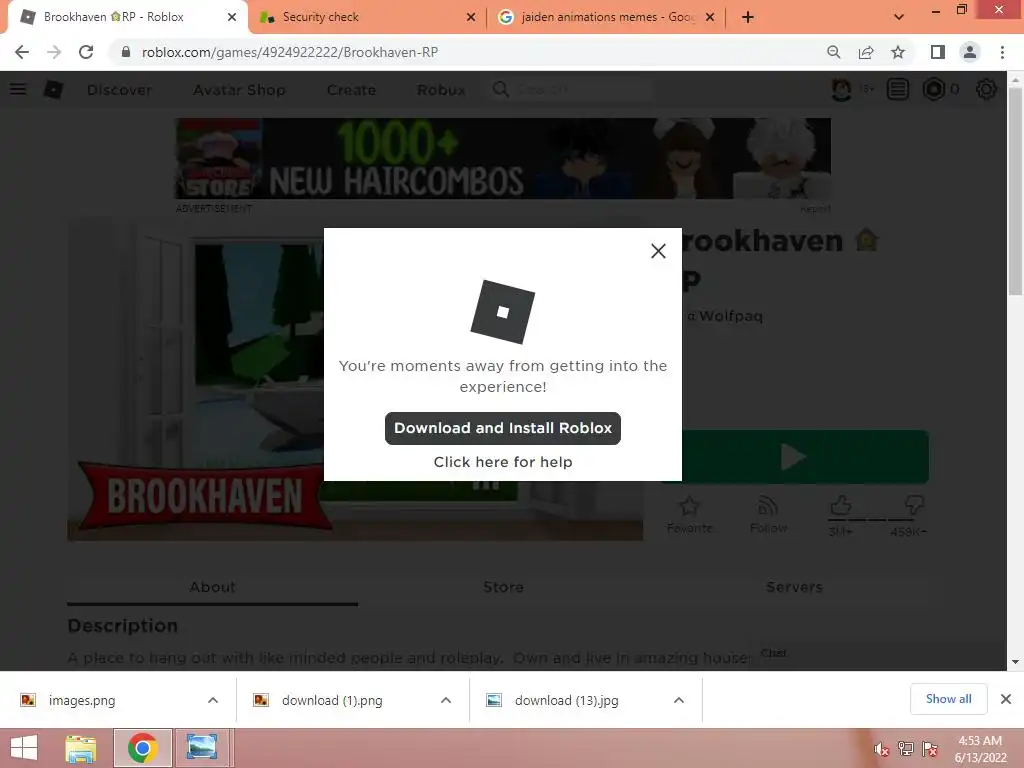The width and height of the screenshot is (1024, 768).
Task: Click the Roblox home logo
Action: click(54, 89)
